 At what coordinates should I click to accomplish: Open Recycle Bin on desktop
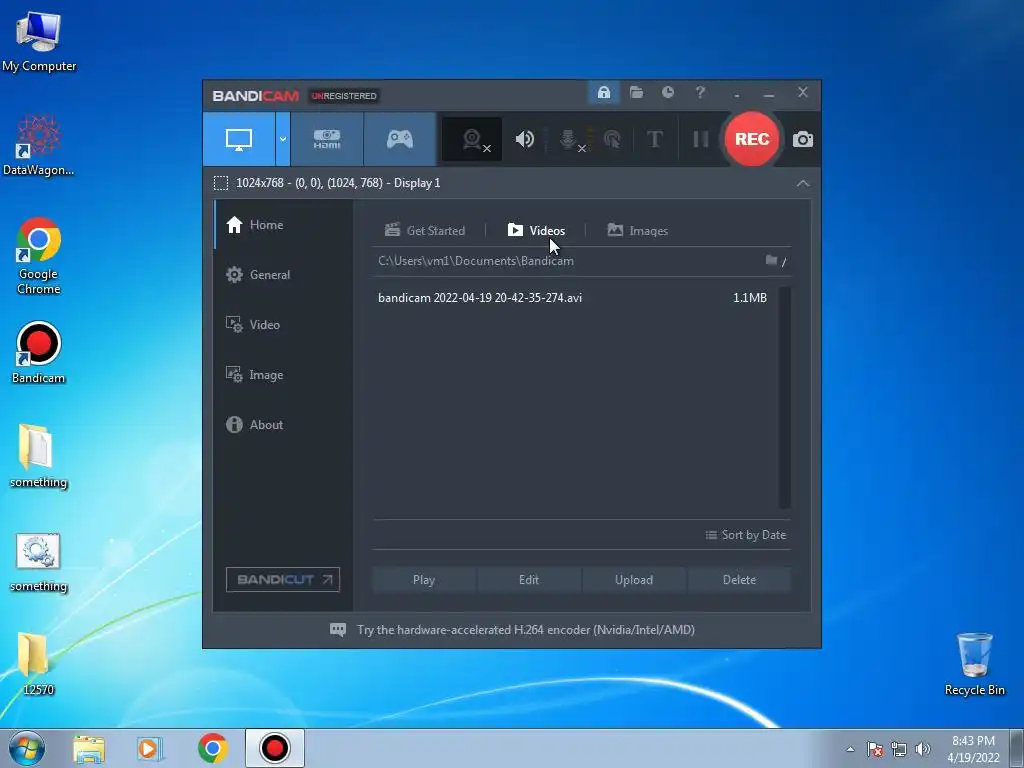(x=974, y=664)
